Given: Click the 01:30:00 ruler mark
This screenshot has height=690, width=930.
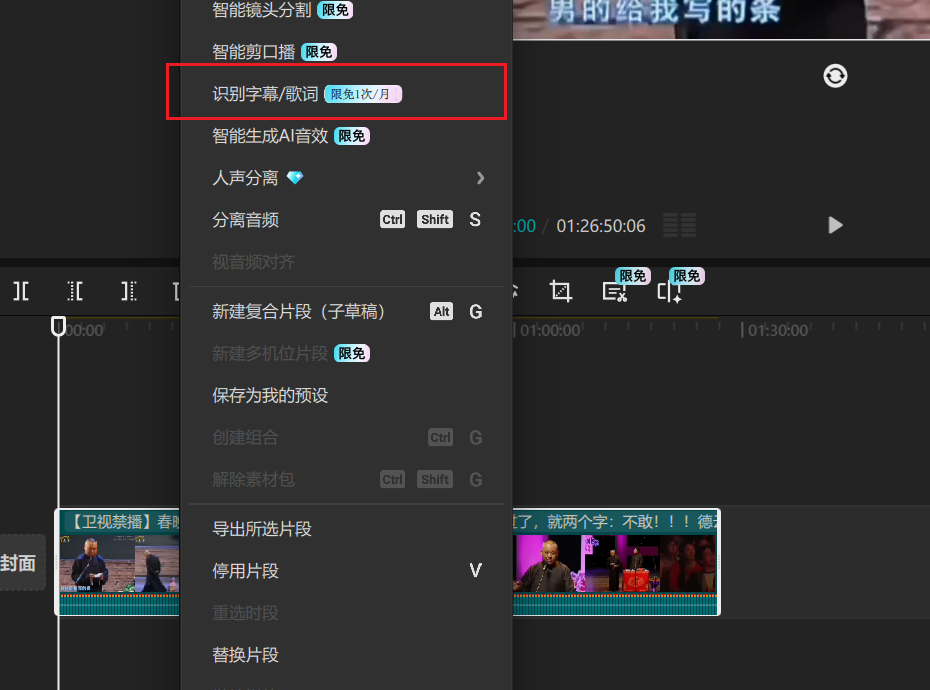Looking at the screenshot, I should (778, 330).
